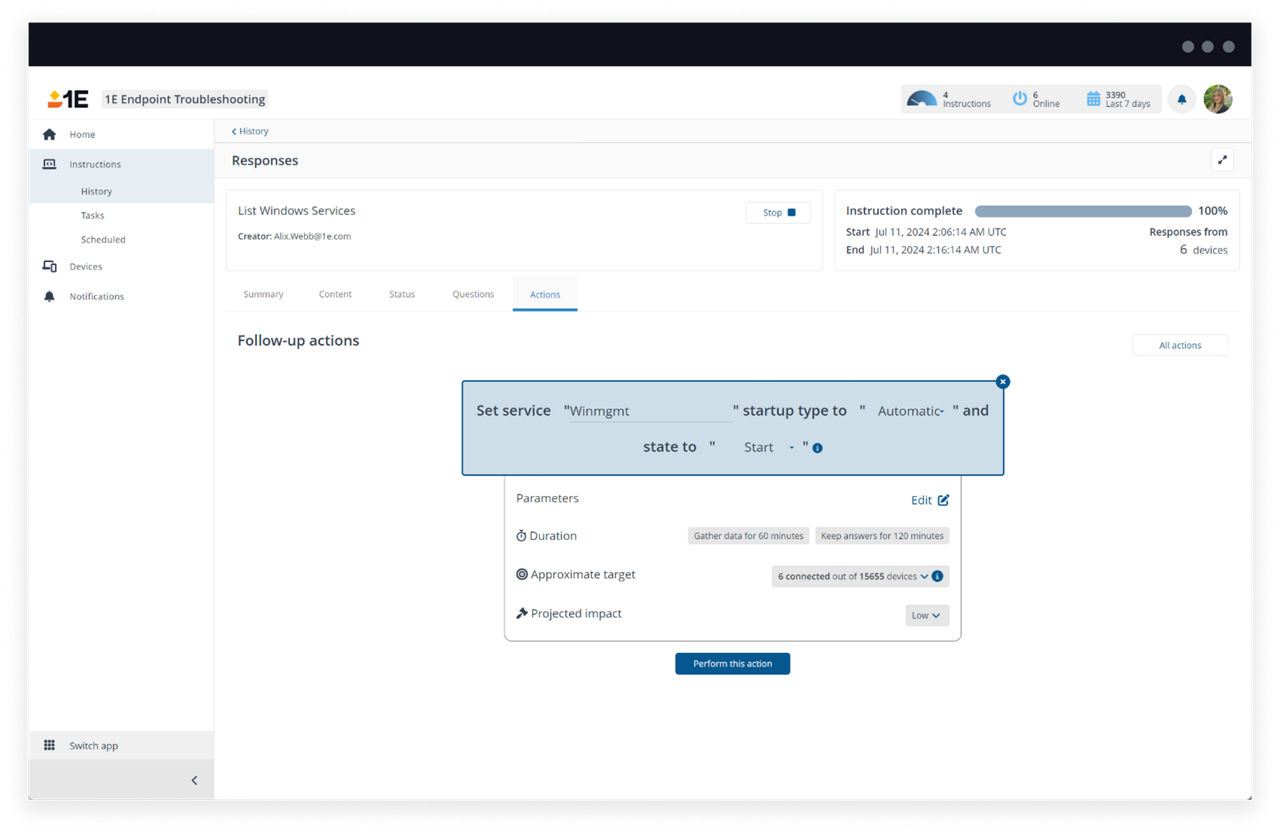Click the Last 7 days calendar icon
The width and height of the screenshot is (1280, 835).
1093,99
